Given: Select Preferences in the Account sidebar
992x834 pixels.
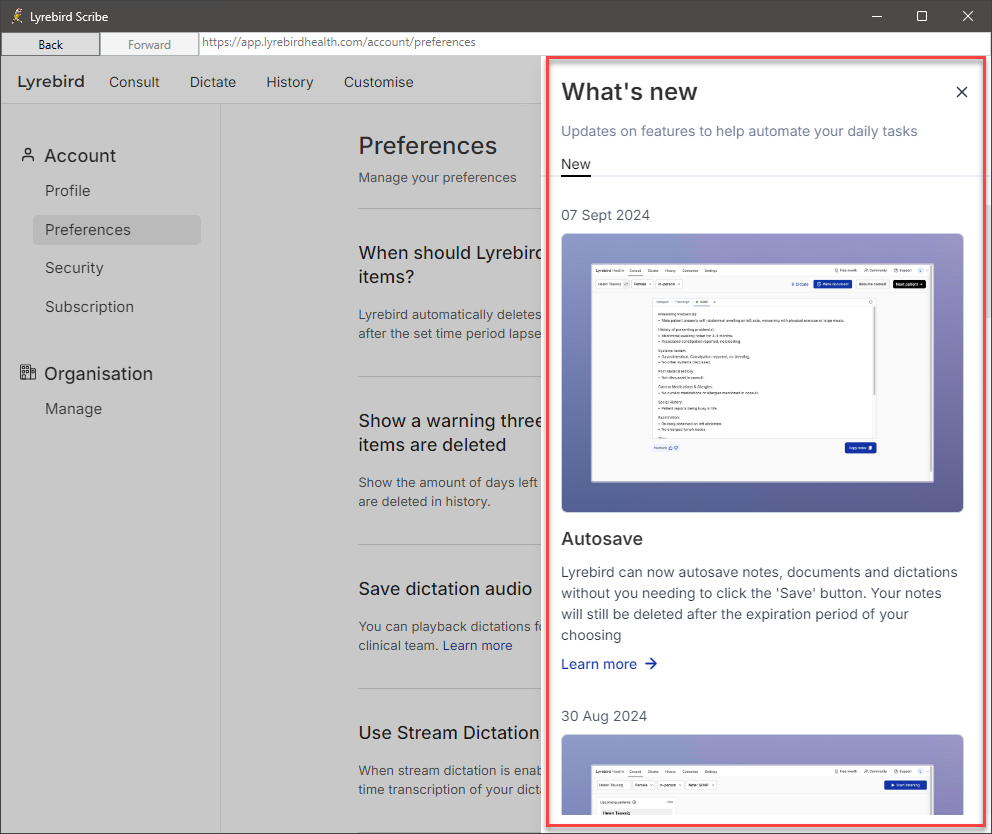Looking at the screenshot, I should click(117, 230).
